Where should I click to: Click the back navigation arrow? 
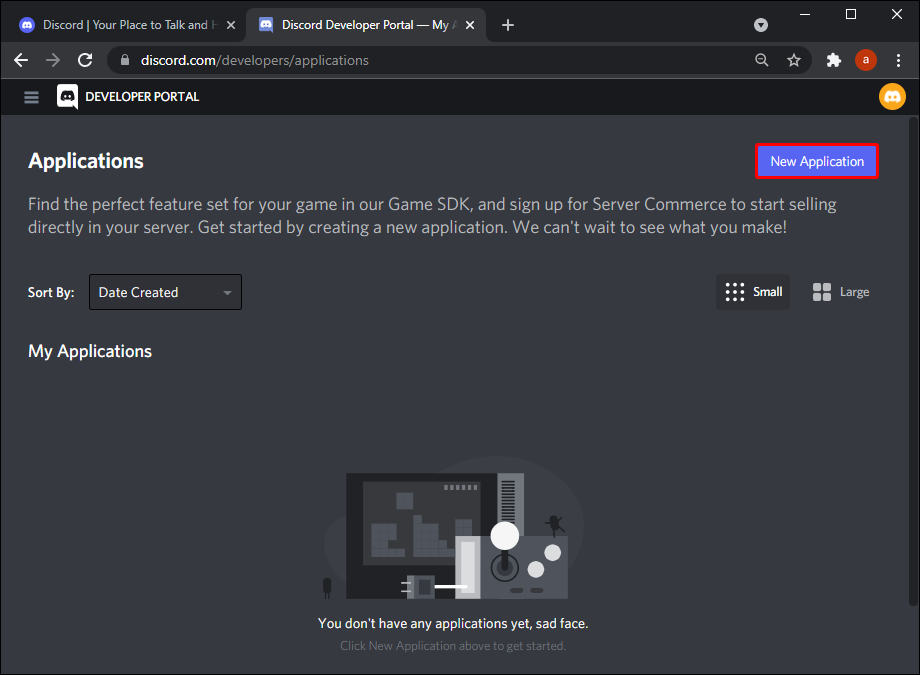point(21,60)
